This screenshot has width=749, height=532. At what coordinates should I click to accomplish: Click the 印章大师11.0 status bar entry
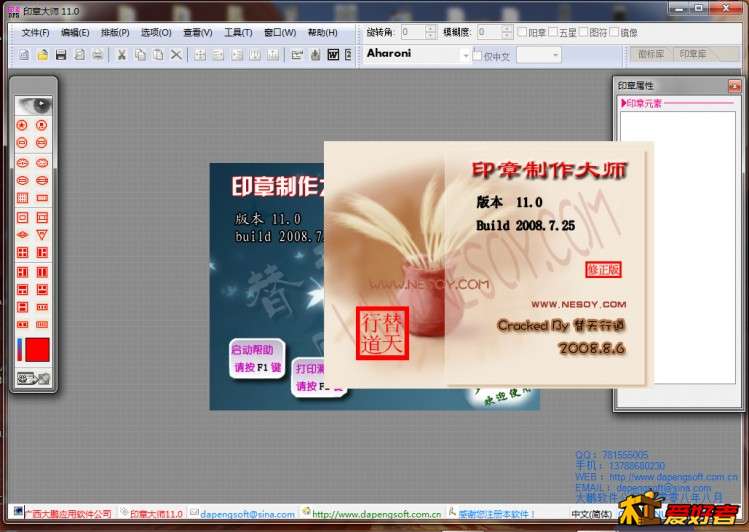(x=156, y=514)
